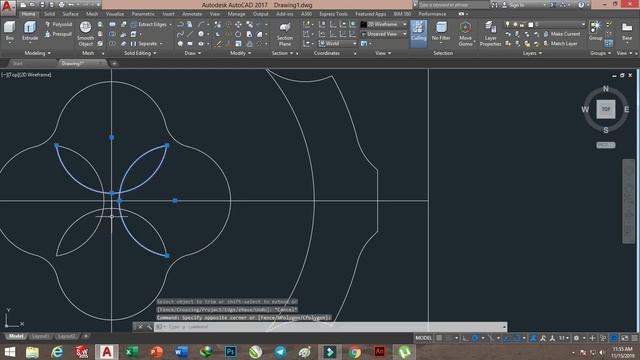Open uTorrent from the taskbar
The height and width of the screenshot is (360, 640).
pos(404,352)
